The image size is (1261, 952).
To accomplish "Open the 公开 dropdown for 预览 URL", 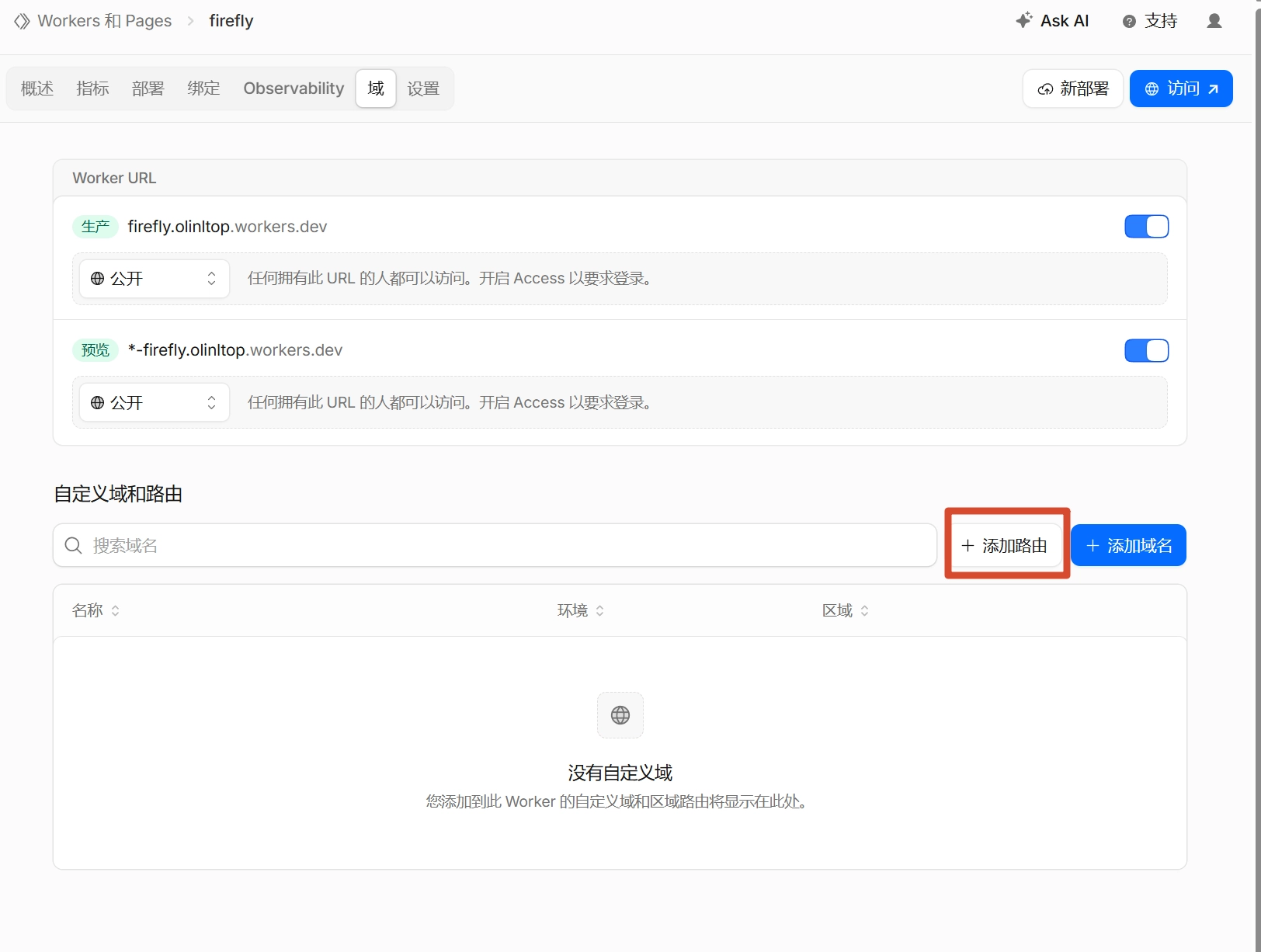I will pos(155,402).
